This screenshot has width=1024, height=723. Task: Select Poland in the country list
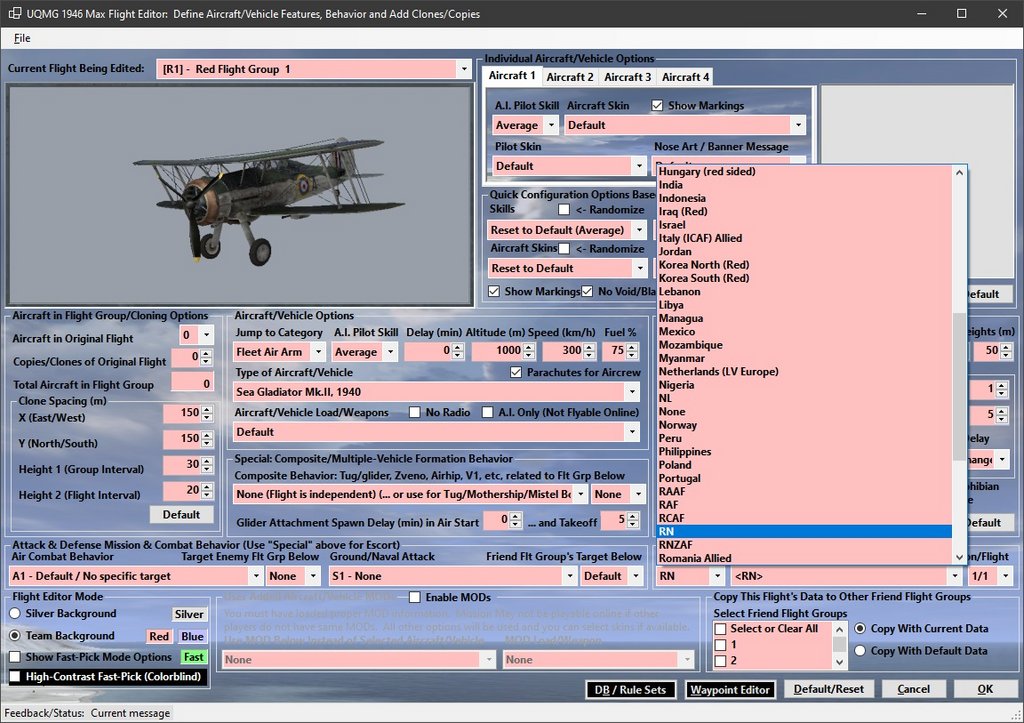pyautogui.click(x=804, y=465)
